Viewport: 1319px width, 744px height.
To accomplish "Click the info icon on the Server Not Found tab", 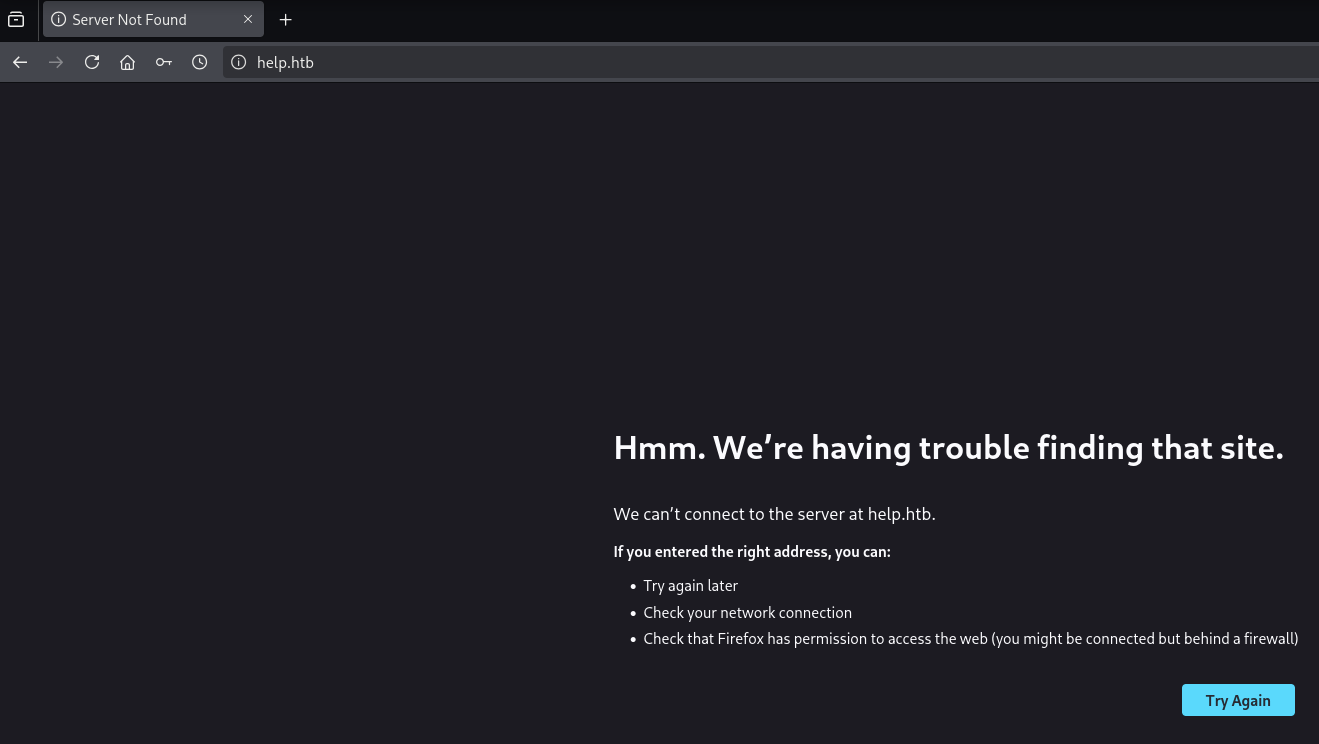I will coord(58,20).
